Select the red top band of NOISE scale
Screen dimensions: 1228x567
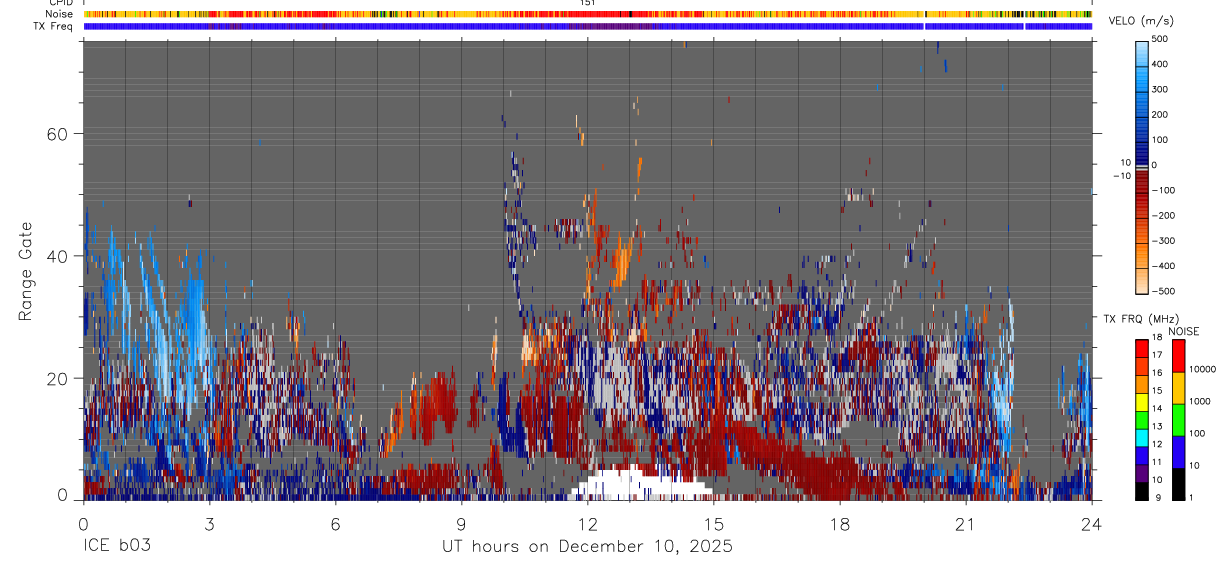pyautogui.click(x=1178, y=356)
